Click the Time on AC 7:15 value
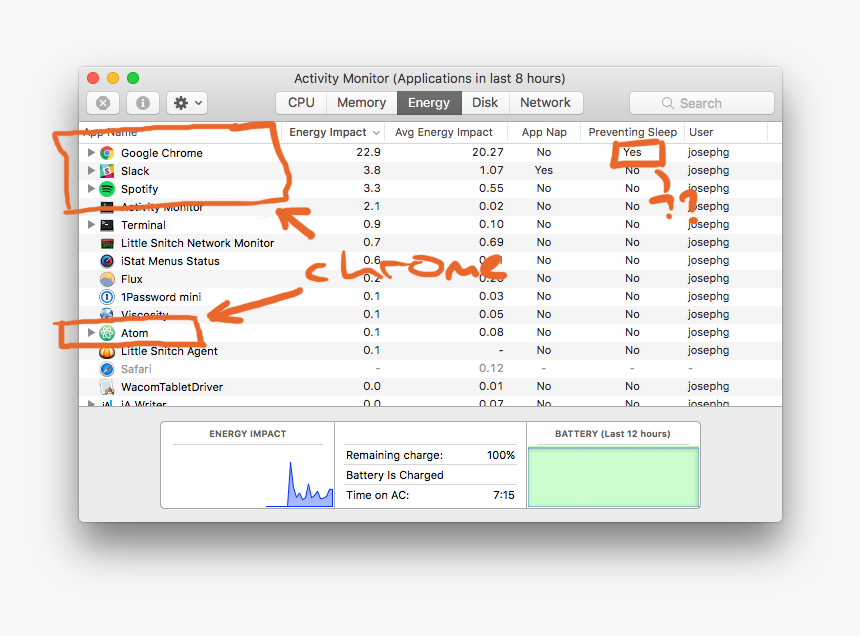The height and width of the screenshot is (636, 860). click(503, 495)
